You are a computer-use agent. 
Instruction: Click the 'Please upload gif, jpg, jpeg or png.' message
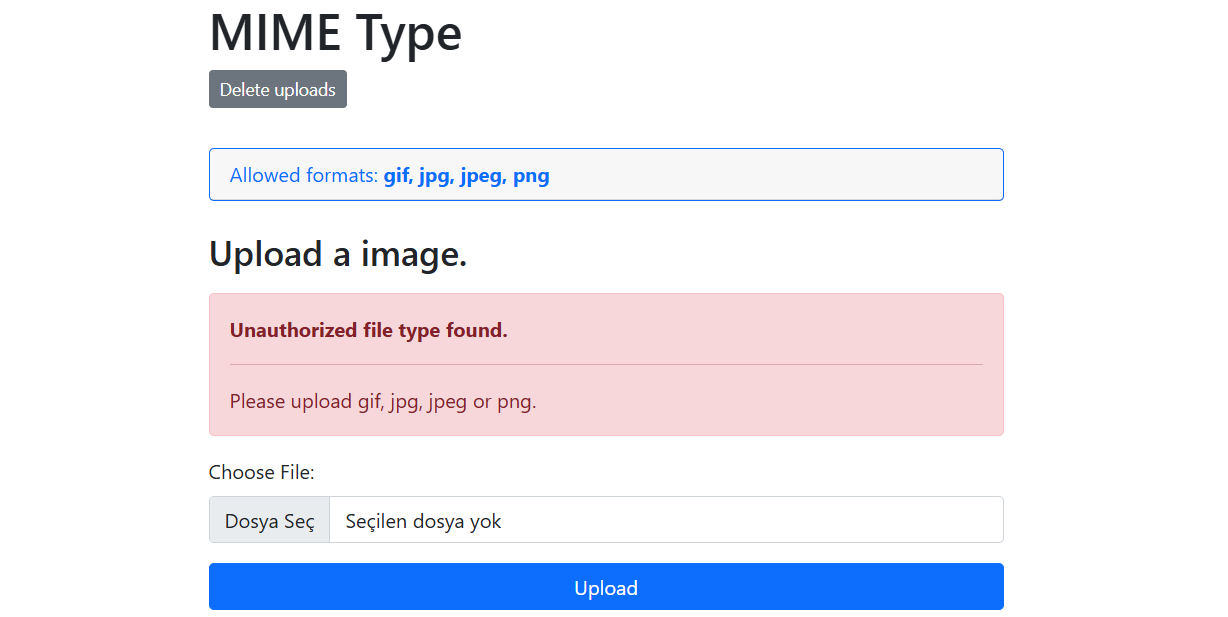tap(383, 402)
